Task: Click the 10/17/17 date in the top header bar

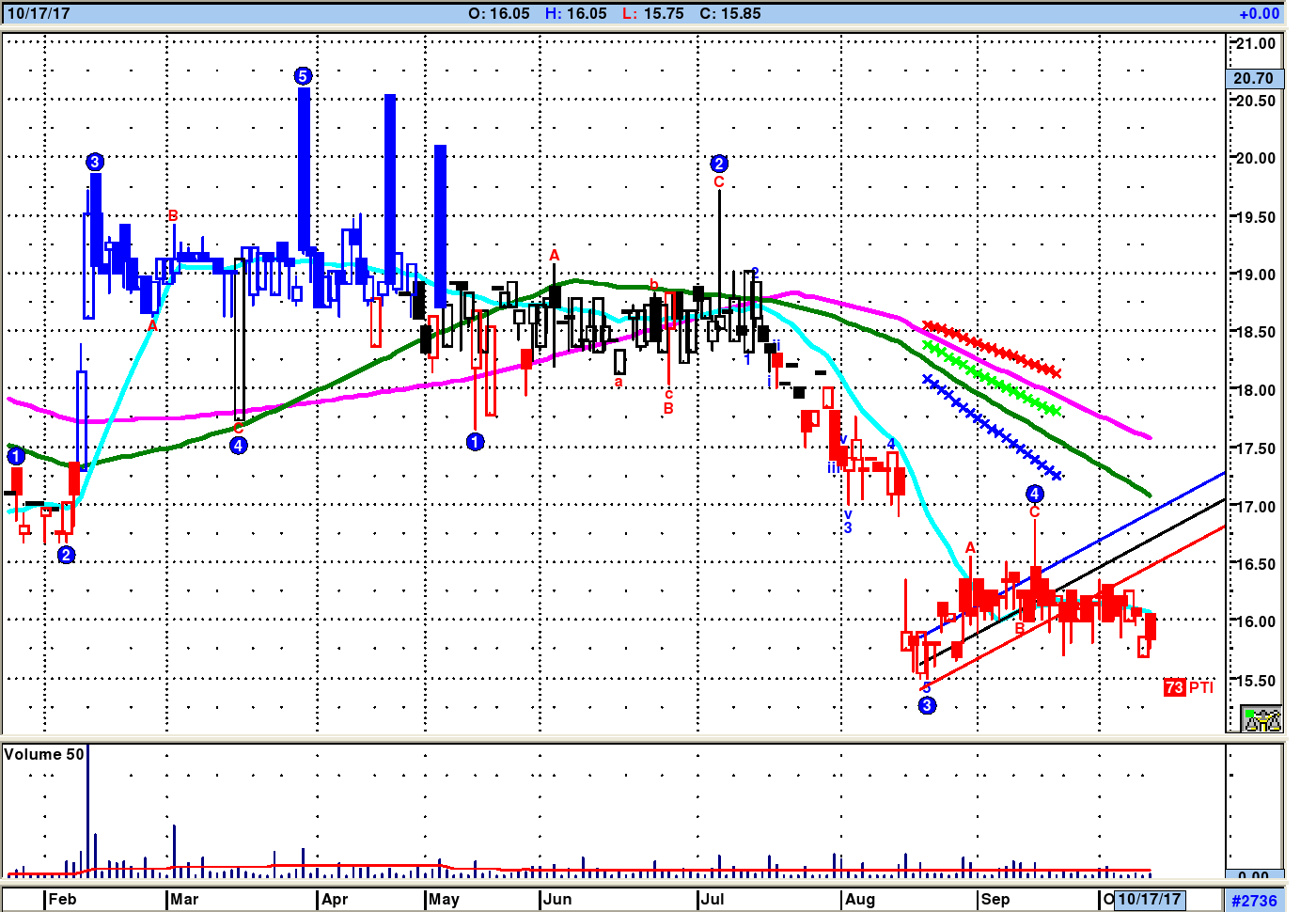Action: (x=39, y=13)
